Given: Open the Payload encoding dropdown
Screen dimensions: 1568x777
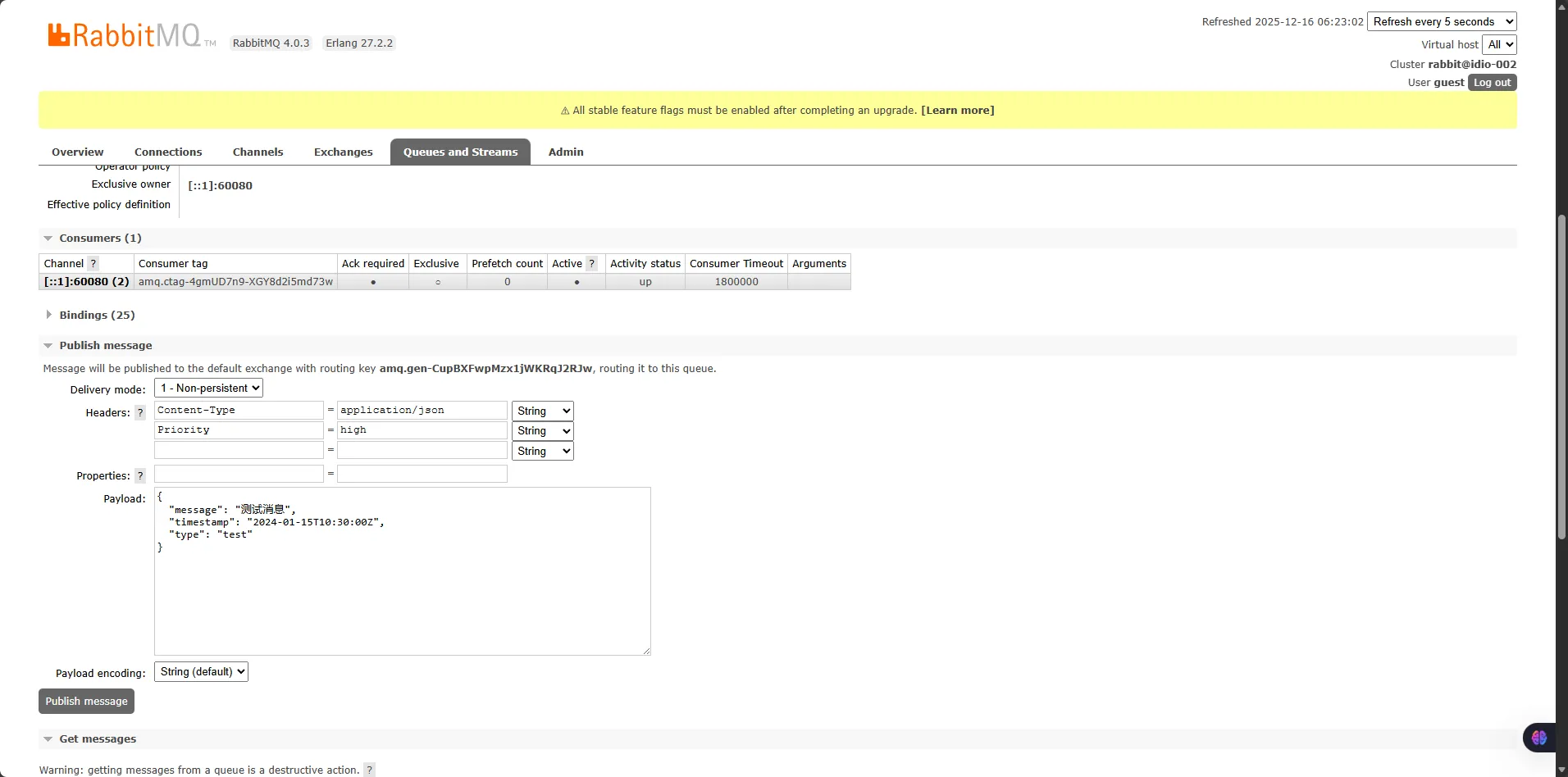Looking at the screenshot, I should tap(201, 672).
